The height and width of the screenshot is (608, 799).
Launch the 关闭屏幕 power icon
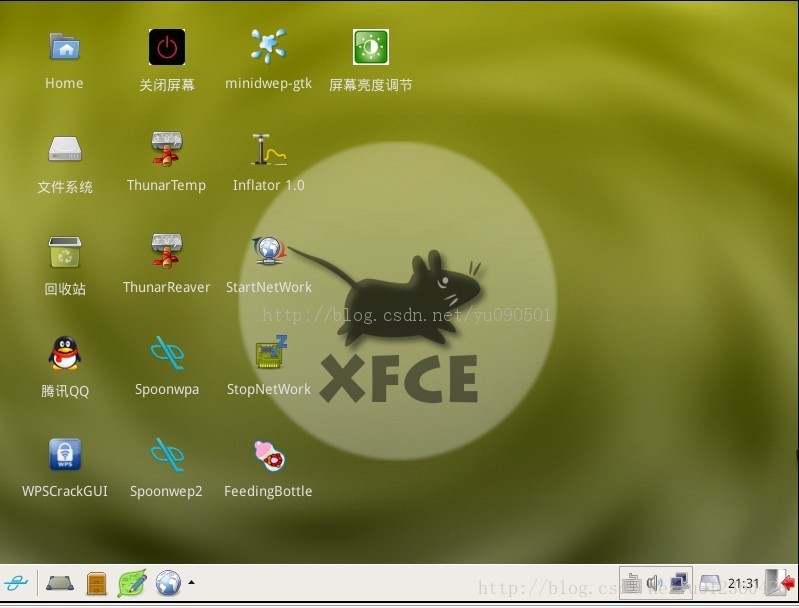tap(167, 47)
